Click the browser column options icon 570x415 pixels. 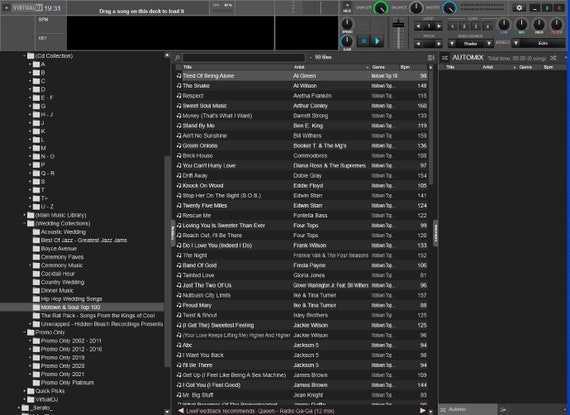click(x=431, y=57)
